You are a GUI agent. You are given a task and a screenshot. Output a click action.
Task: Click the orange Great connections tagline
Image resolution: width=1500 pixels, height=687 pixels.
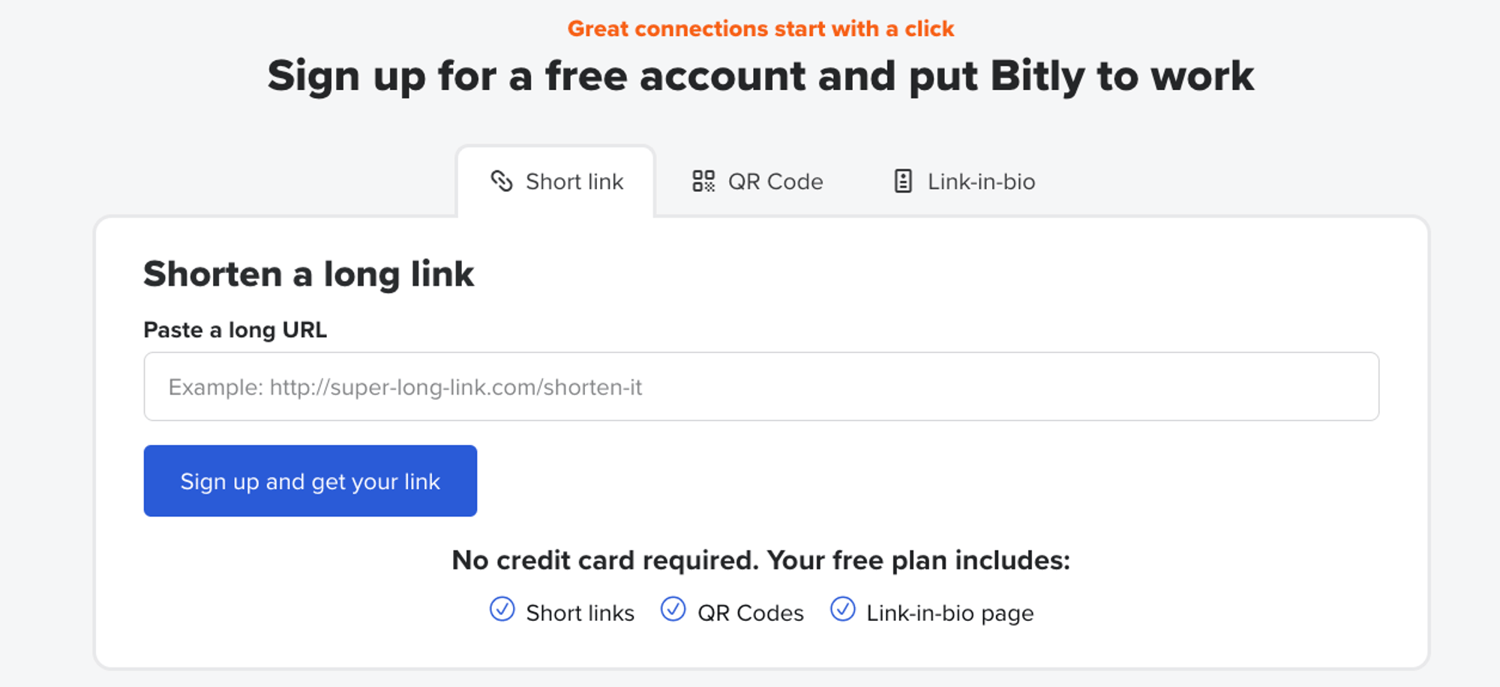tap(761, 29)
